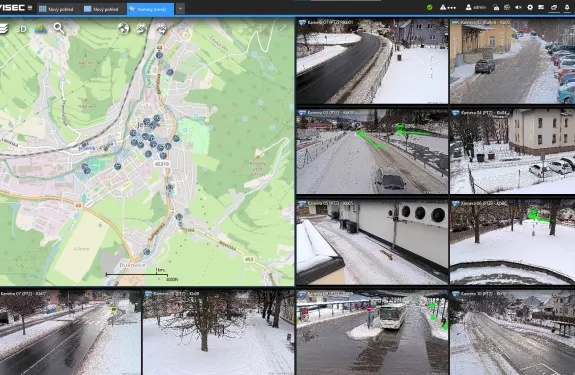Click the first camera-group icon beside the globe
Image resolution: width=575 pixels, height=375 pixels.
(x=142, y=28)
